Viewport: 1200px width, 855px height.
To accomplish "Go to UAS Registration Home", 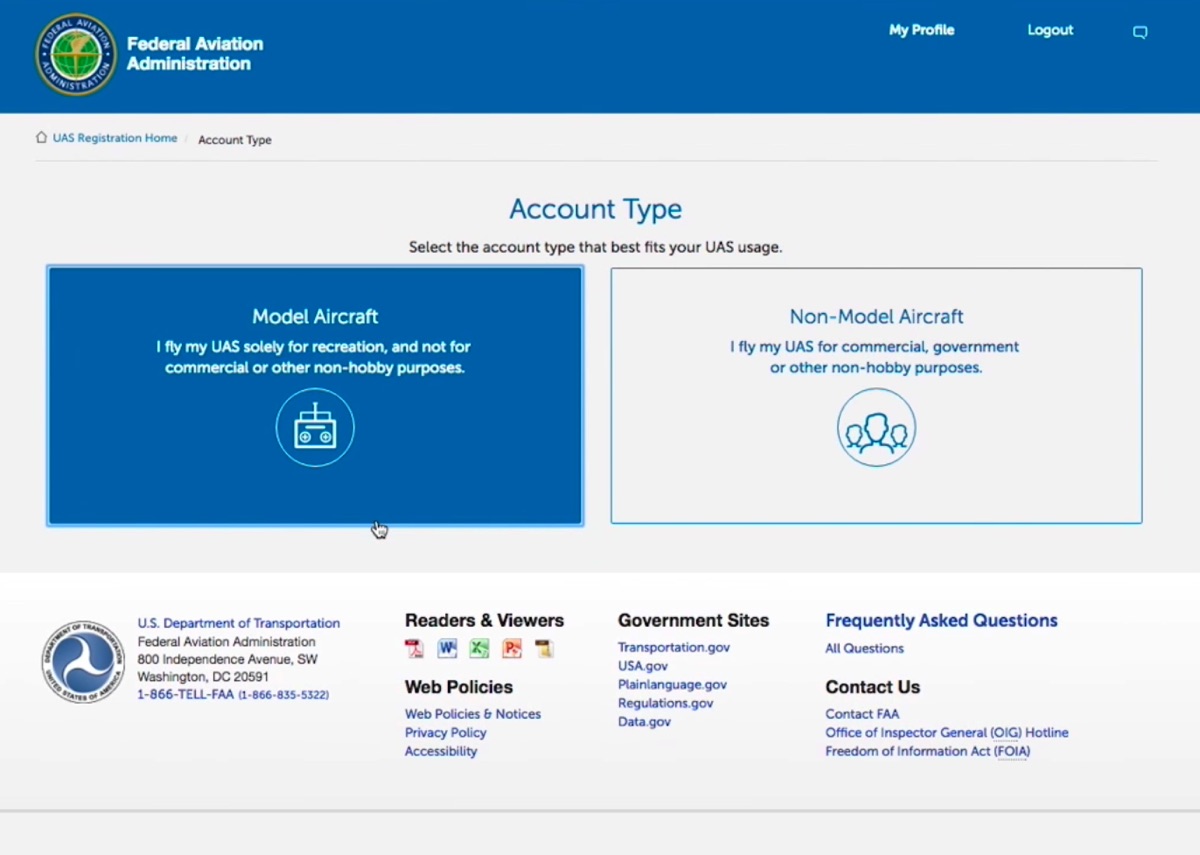I will click(x=115, y=138).
